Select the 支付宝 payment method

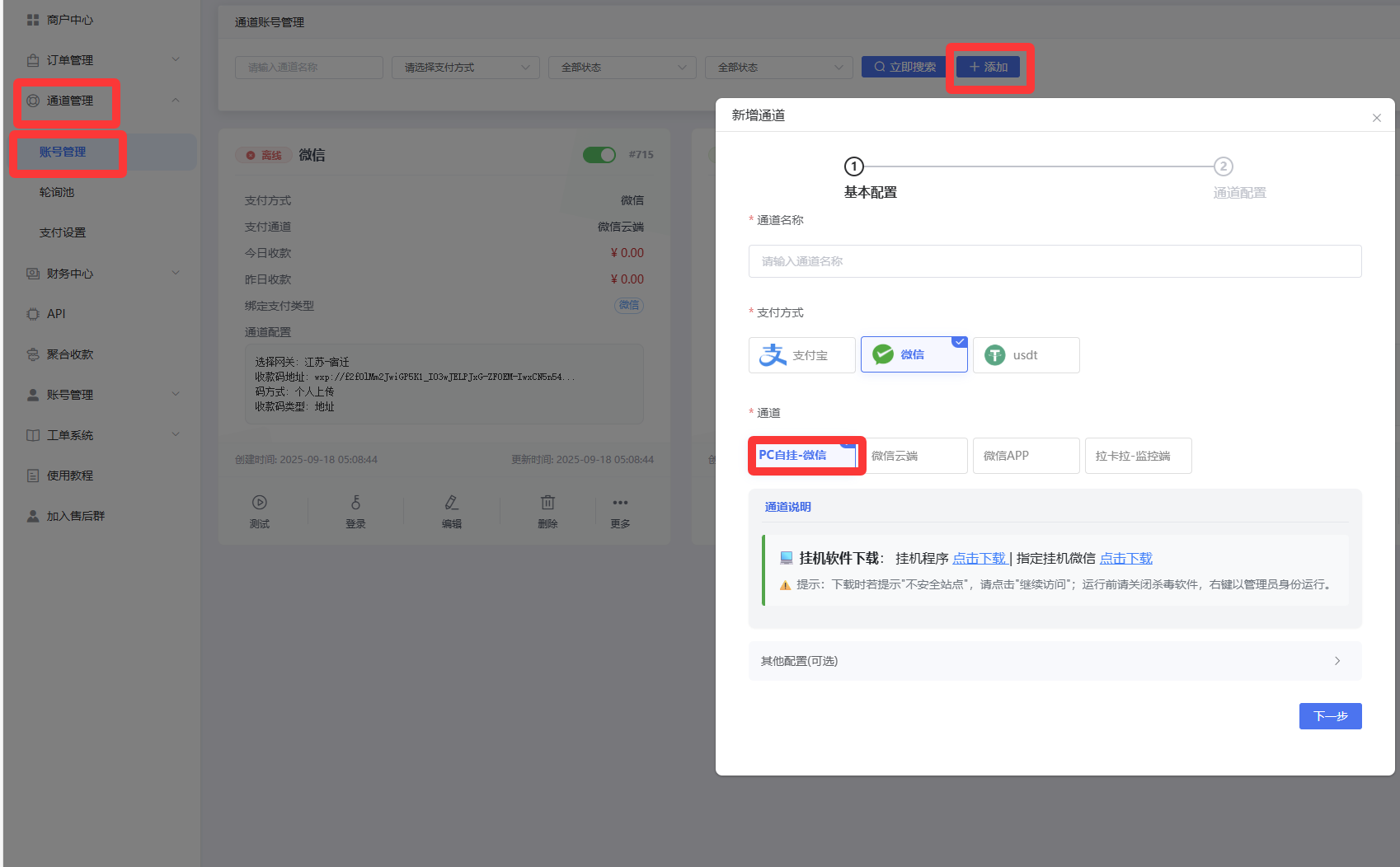point(801,355)
